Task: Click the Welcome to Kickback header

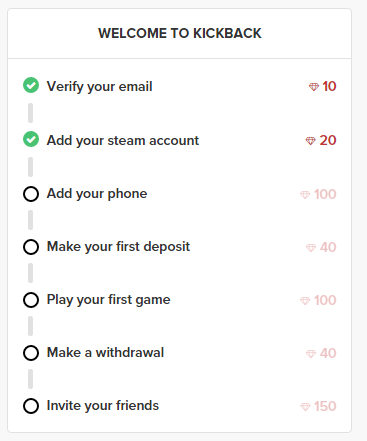Action: (x=180, y=33)
